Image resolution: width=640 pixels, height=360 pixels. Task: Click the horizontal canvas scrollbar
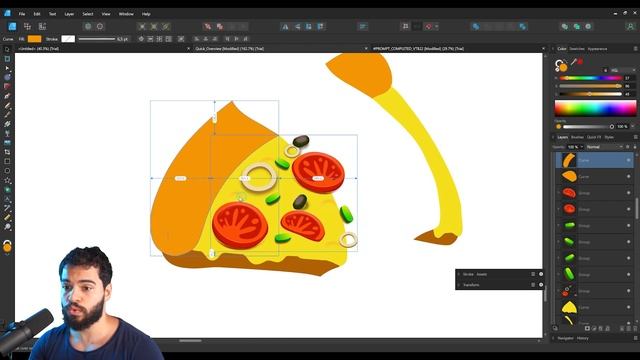coord(190,340)
